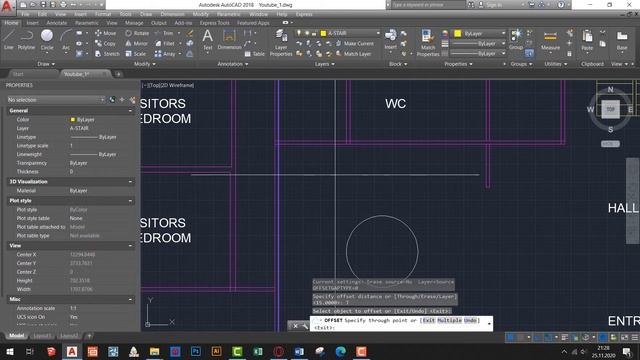Switch to the Annotate ribbon tab
This screenshot has width=640, height=360.
57,23
